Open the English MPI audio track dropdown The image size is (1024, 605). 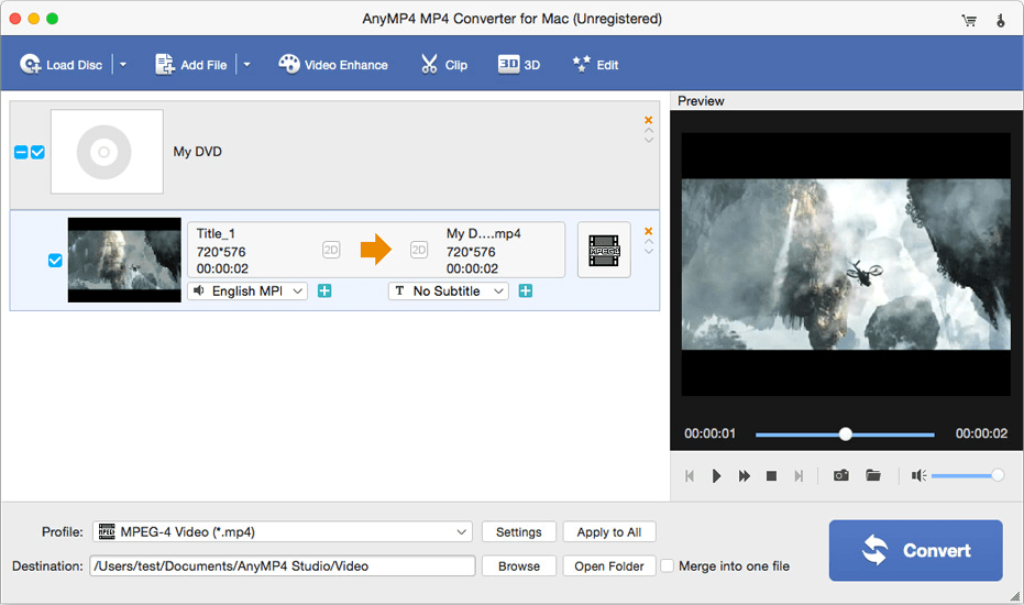click(248, 291)
